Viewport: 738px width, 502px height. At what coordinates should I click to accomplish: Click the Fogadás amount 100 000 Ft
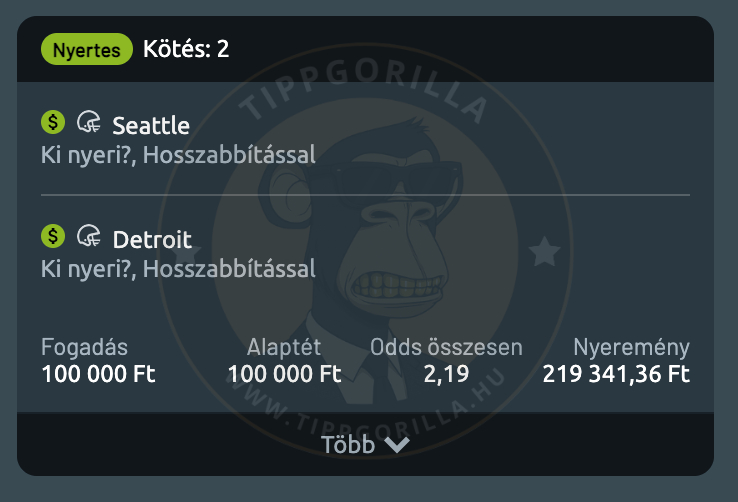98,375
